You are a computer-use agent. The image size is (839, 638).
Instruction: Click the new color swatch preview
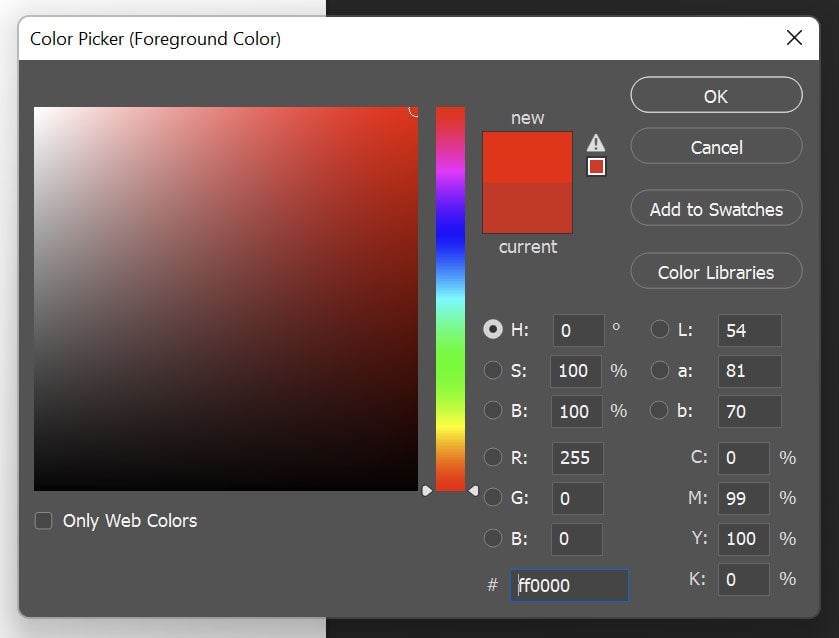click(x=527, y=157)
